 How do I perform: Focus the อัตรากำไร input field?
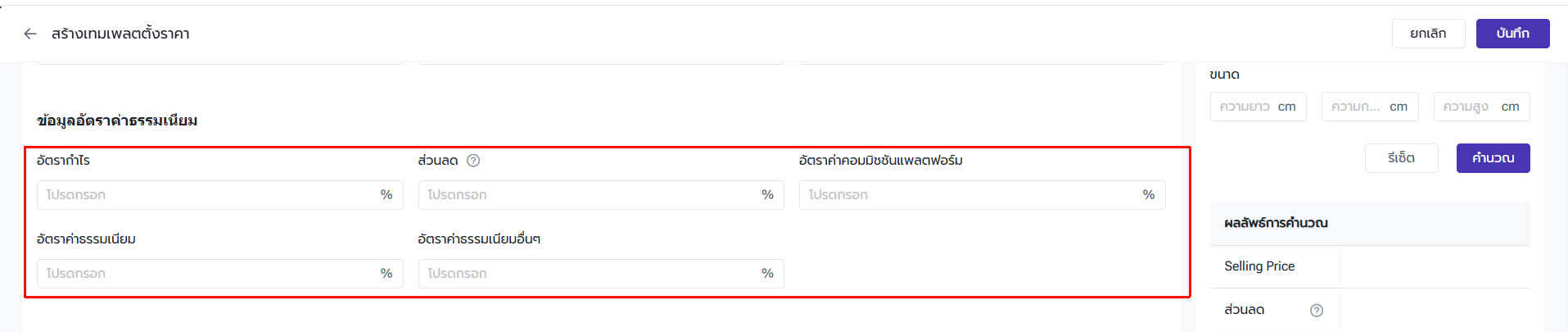209,195
